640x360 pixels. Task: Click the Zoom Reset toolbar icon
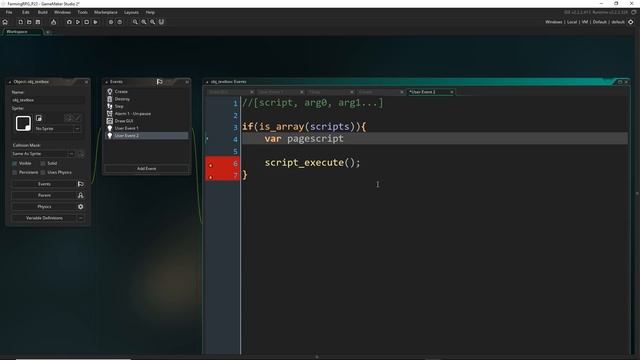(144, 22)
